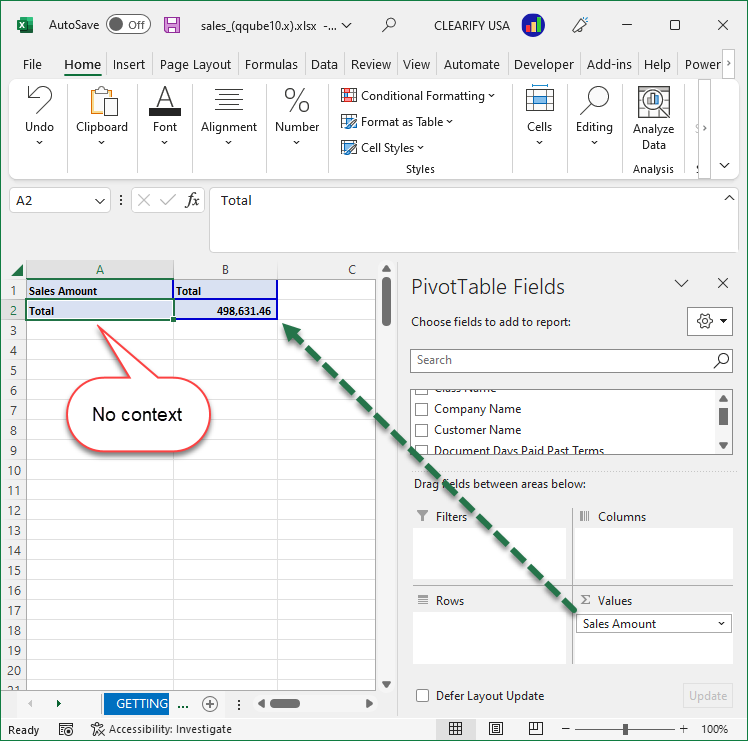Click the cancel X in formula bar
The image size is (748, 741).
click(144, 200)
